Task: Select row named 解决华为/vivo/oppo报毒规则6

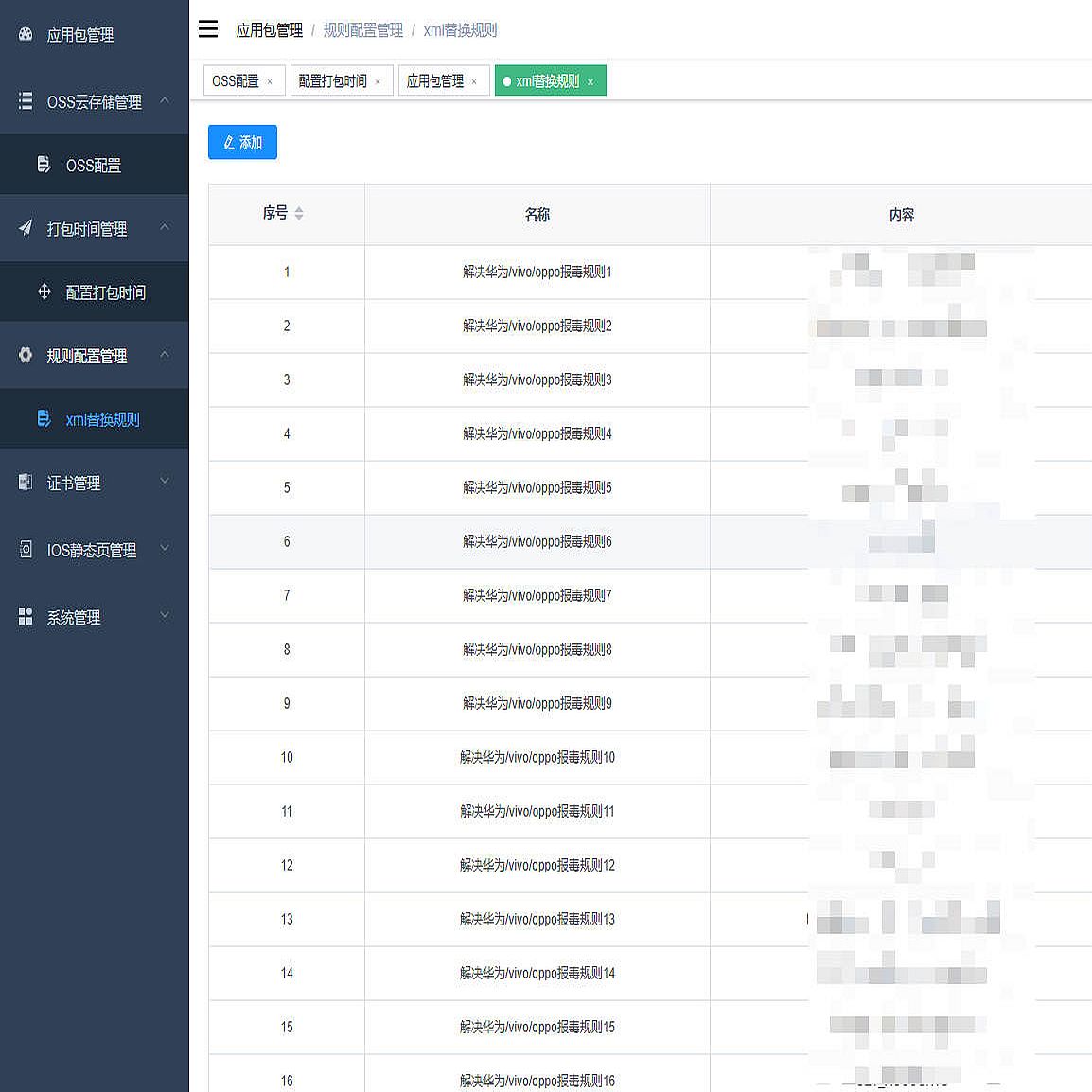Action: (537, 541)
